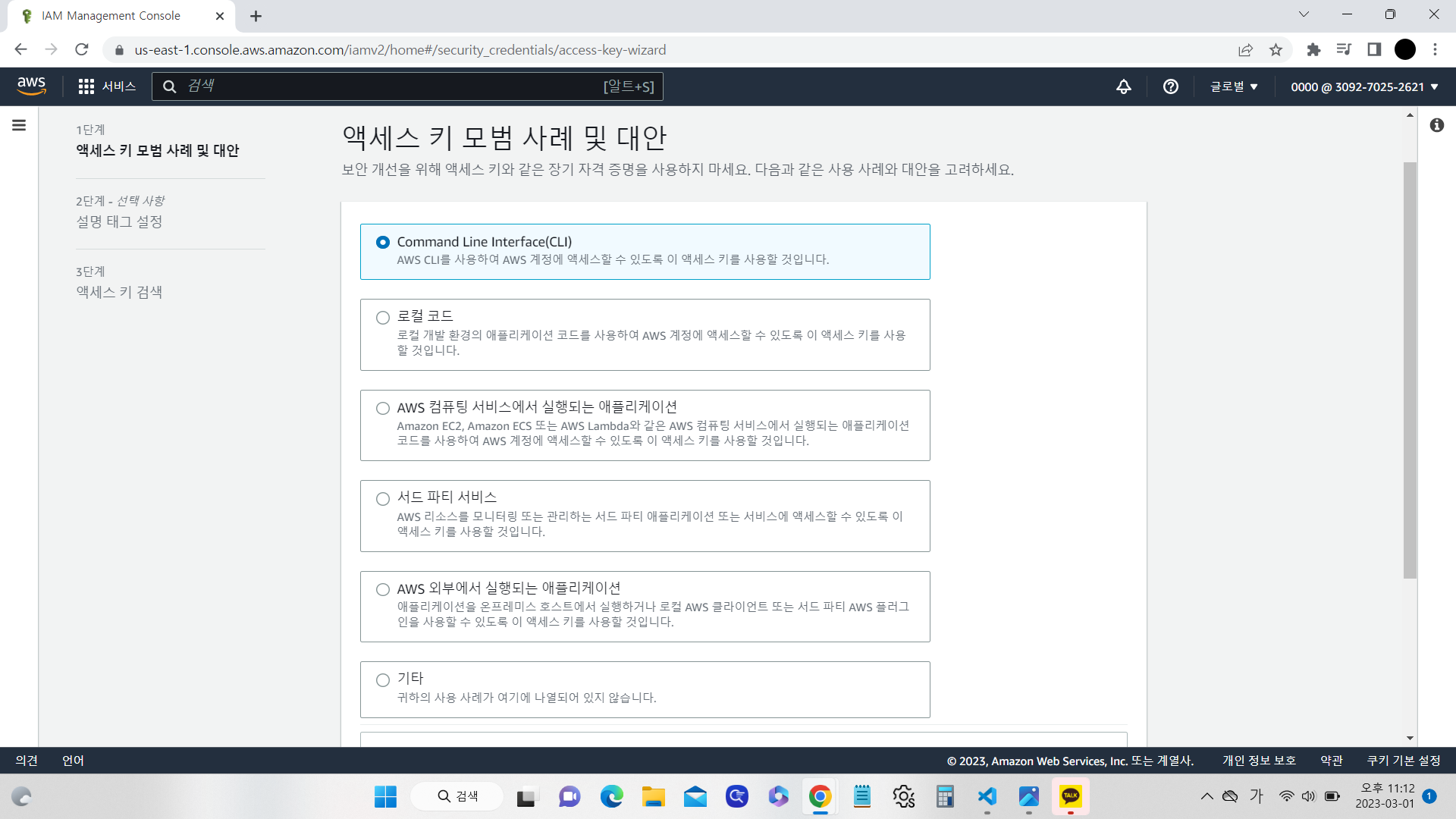Viewport: 1456px width, 819px height.
Task: Open the media control icon
Action: (1344, 49)
